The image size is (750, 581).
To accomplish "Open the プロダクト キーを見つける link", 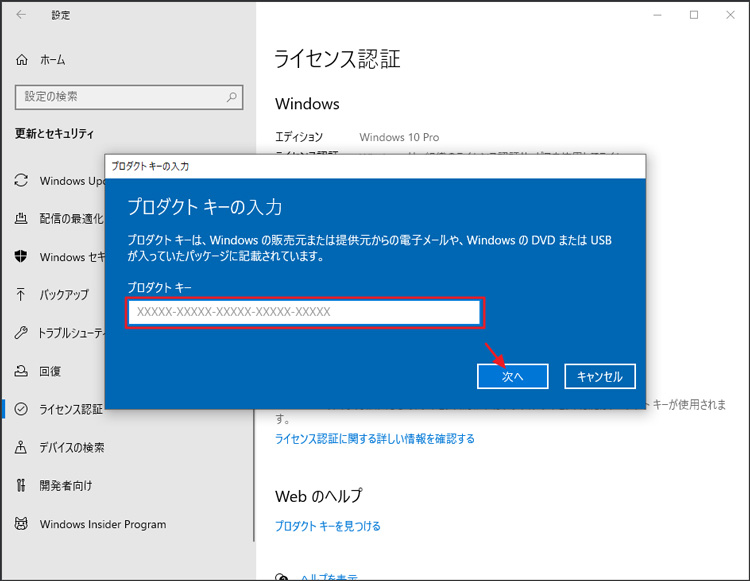I will point(328,526).
